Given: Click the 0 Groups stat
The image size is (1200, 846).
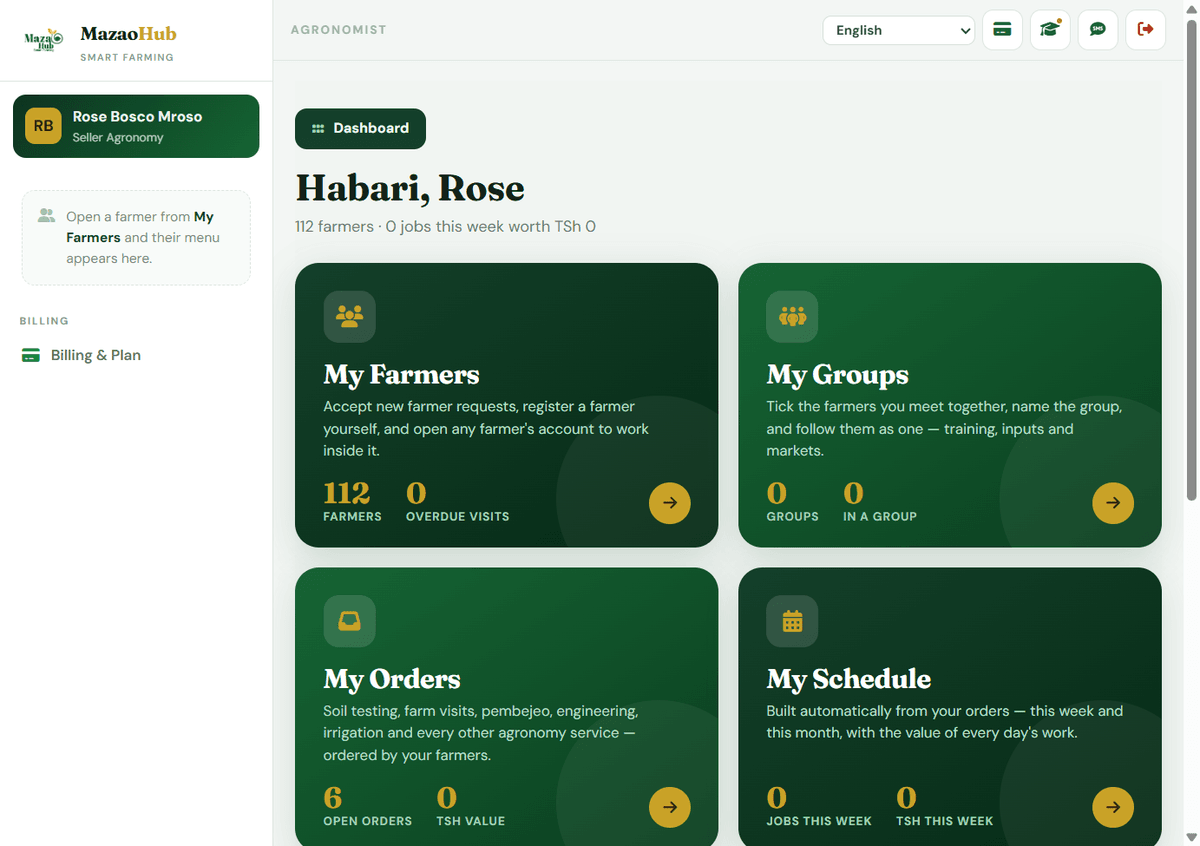Looking at the screenshot, I should [792, 502].
